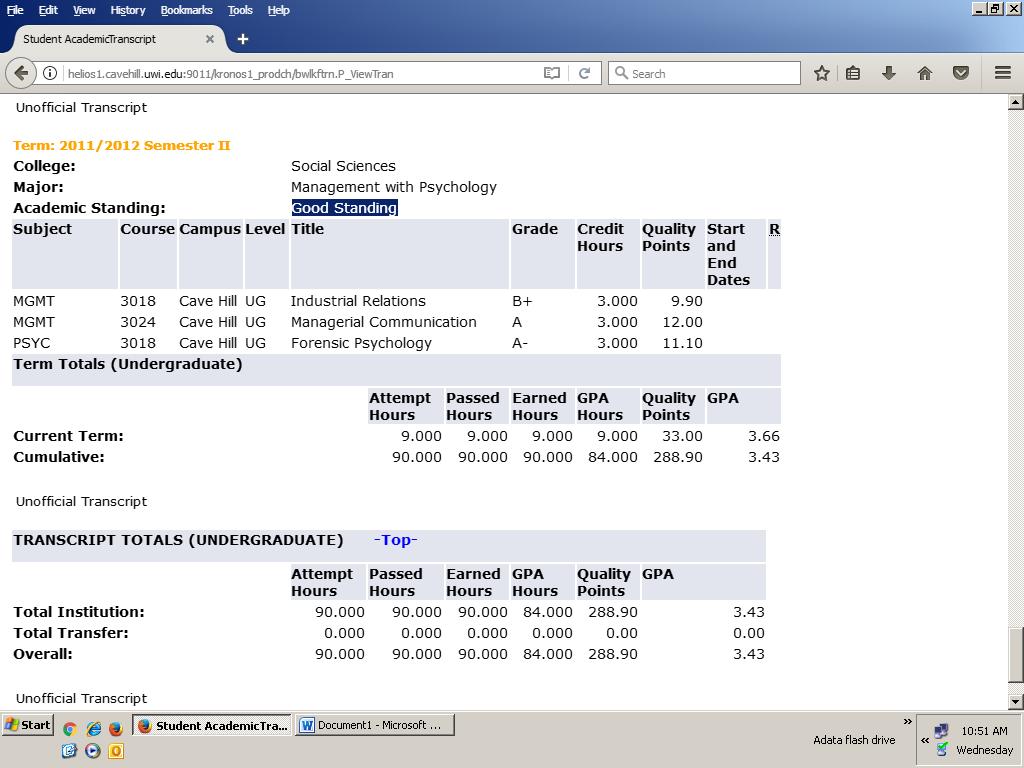Reload the transcript page

tap(585, 73)
